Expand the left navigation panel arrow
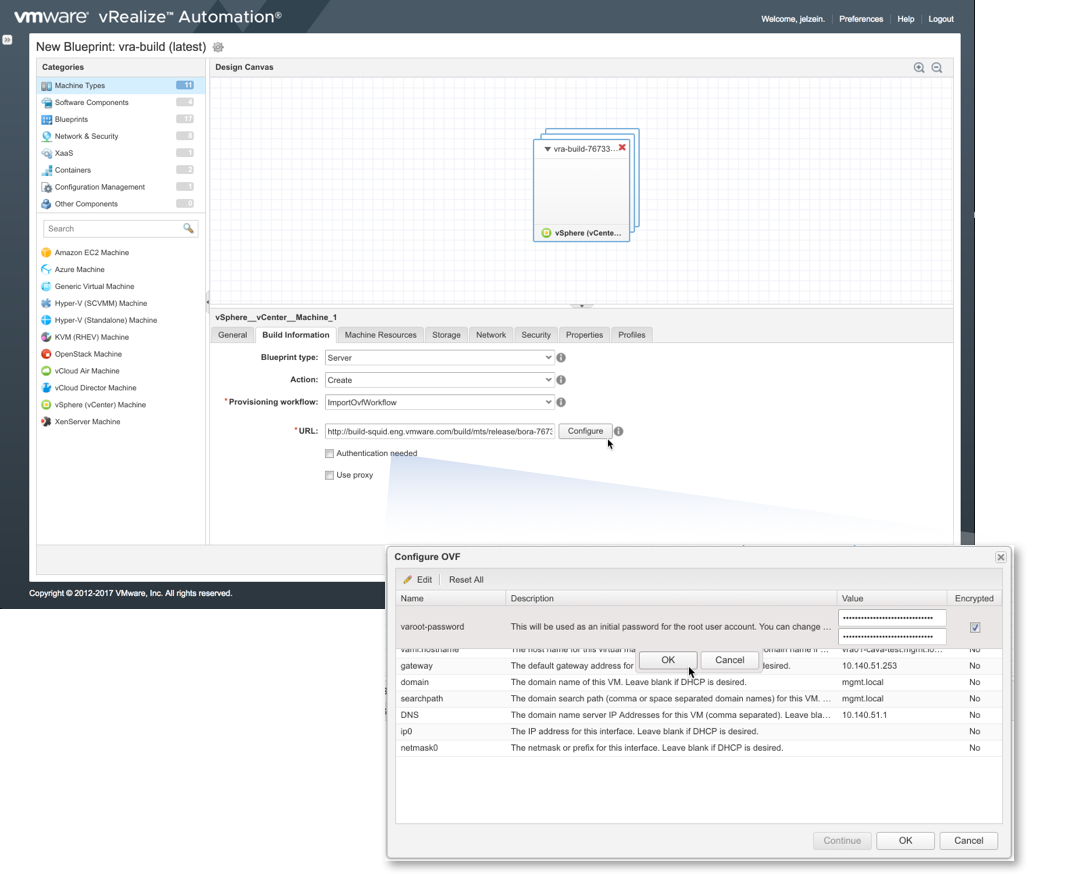Screen dimensions: 1068x874 [7, 40]
